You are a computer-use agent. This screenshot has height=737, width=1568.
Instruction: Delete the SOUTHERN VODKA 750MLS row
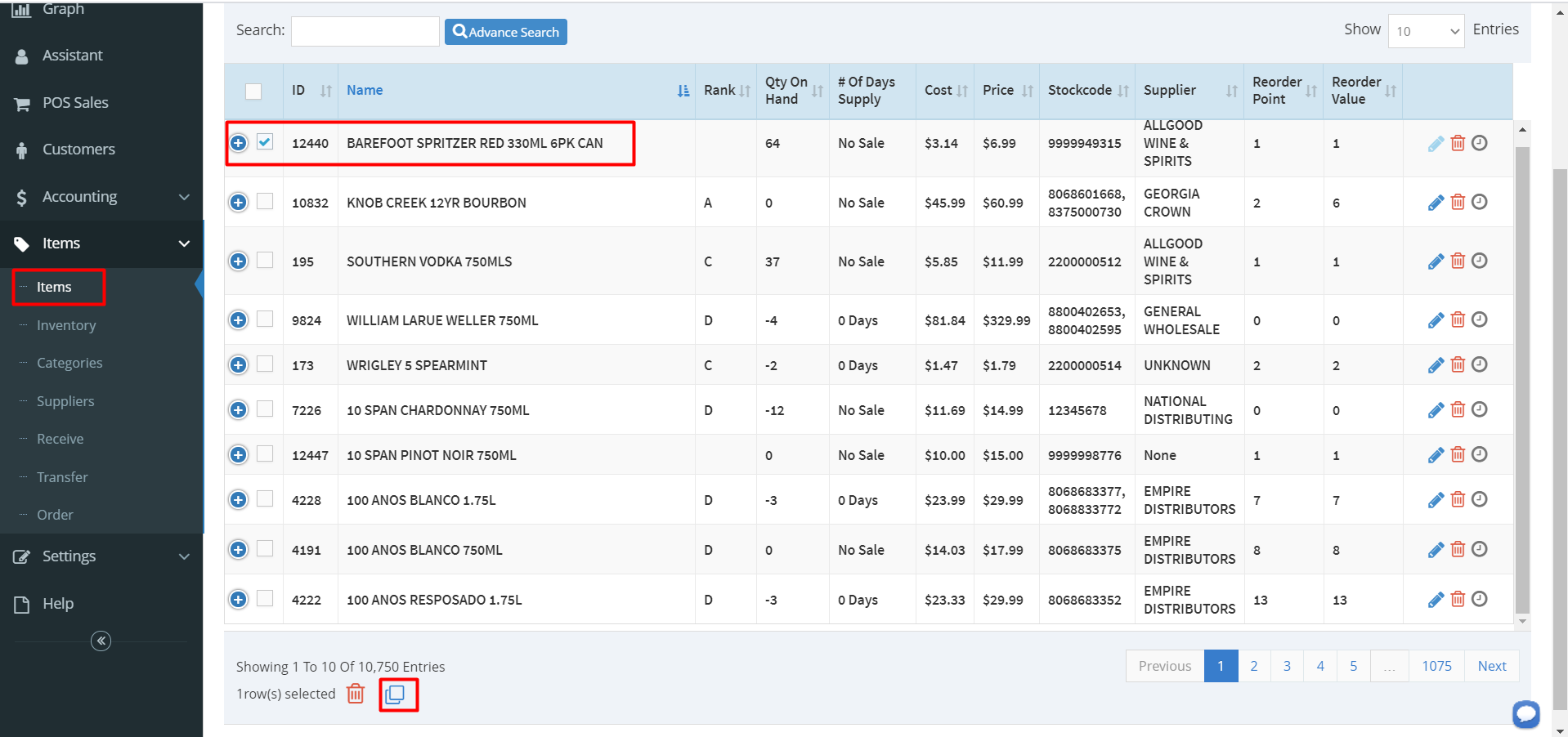[x=1458, y=261]
